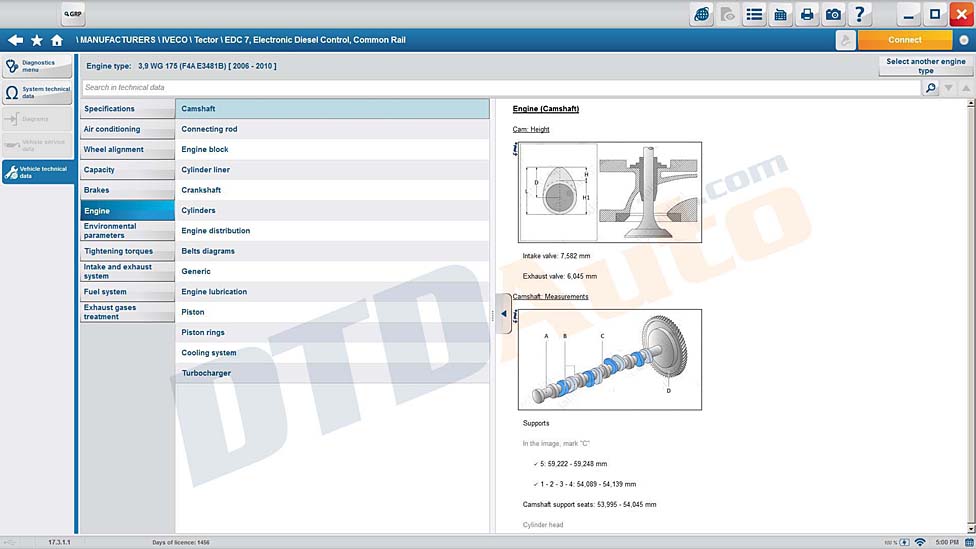Click the details panel vertical scrollbar
Viewport: 976px width, 549px height.
tap(970, 316)
